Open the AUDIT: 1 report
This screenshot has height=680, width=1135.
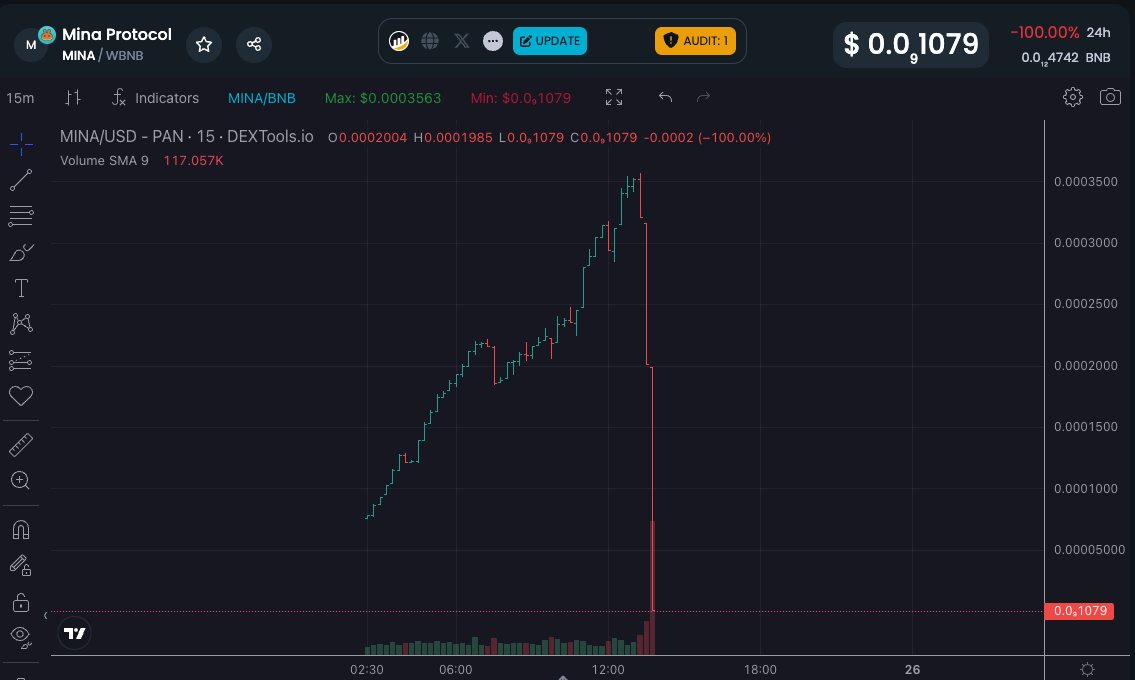695,41
